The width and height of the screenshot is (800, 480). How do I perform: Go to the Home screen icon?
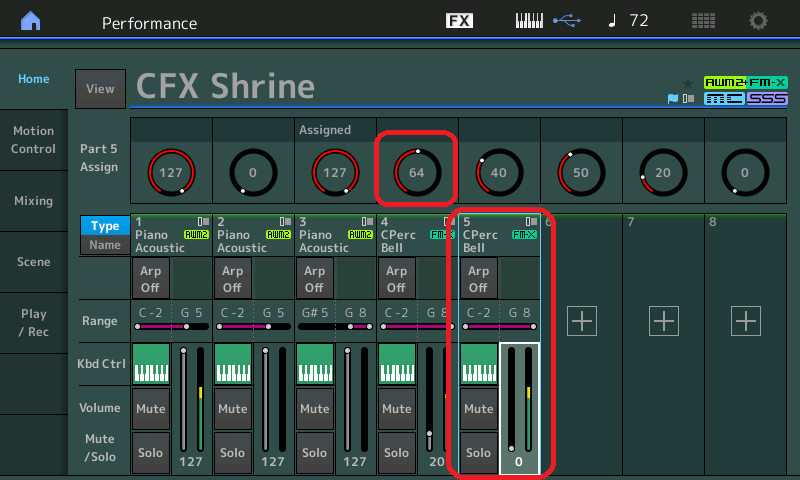(x=32, y=21)
